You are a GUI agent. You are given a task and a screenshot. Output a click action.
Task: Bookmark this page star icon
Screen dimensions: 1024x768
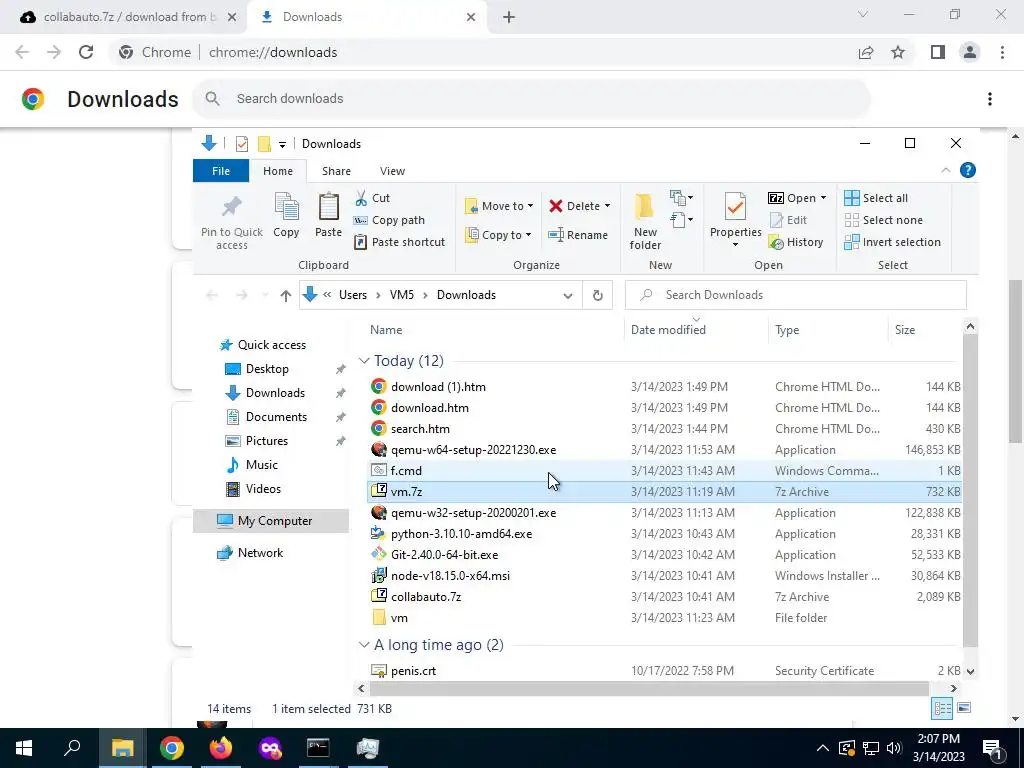click(898, 52)
